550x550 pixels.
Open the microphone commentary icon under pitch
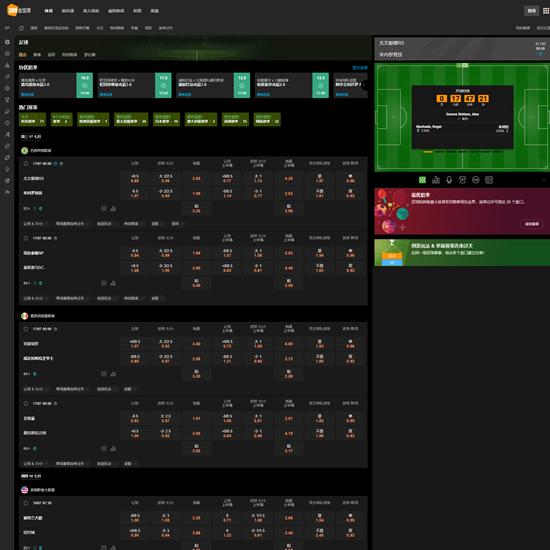(449, 180)
